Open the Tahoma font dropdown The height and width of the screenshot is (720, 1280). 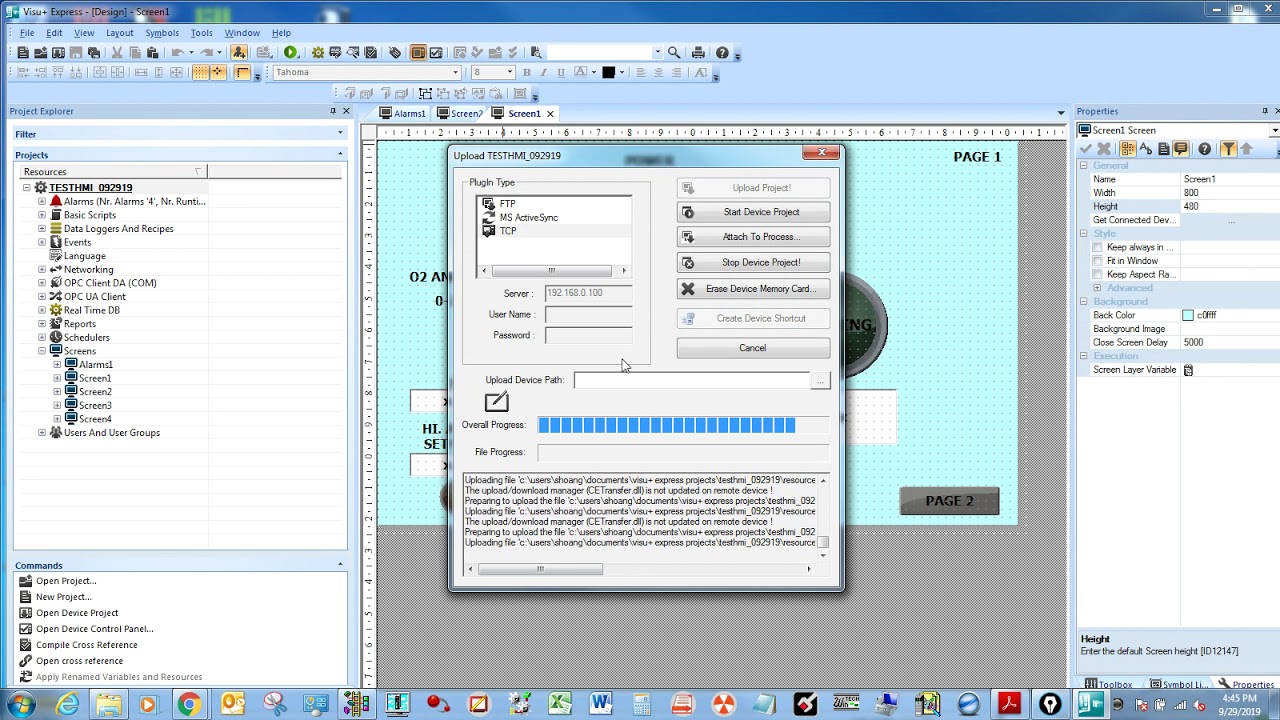click(455, 72)
